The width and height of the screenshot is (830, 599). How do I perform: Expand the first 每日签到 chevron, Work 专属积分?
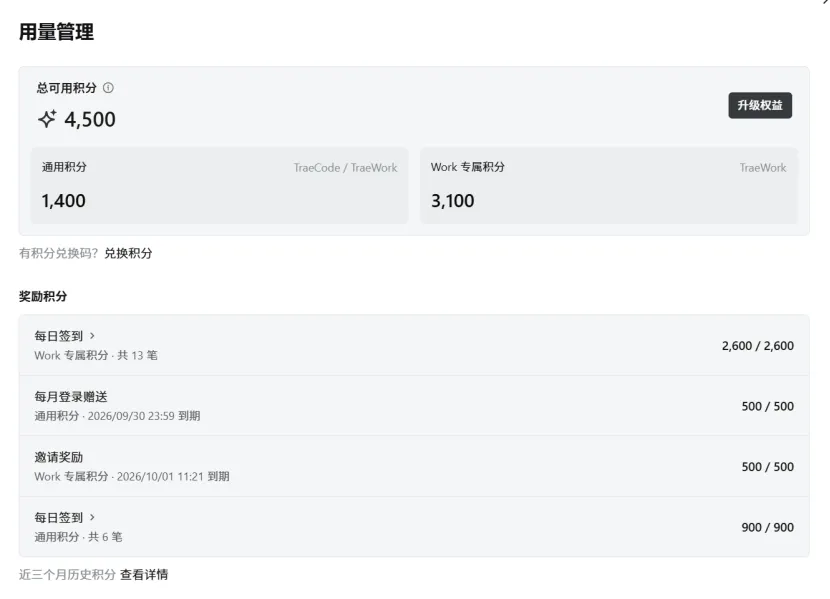click(92, 335)
